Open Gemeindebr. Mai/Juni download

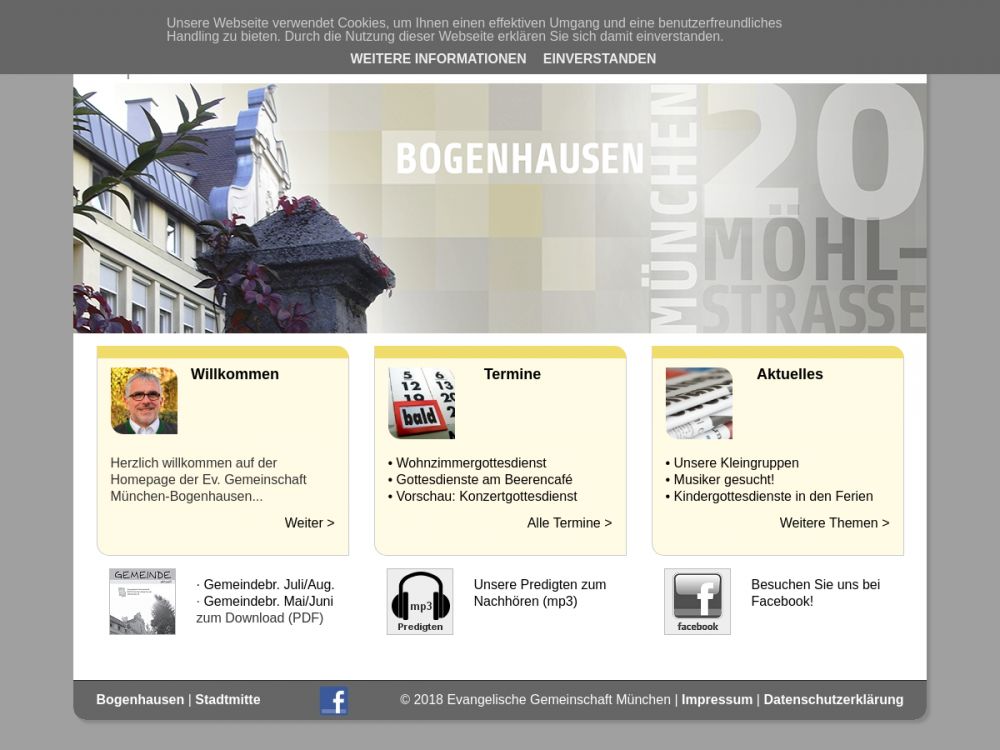pyautogui.click(x=268, y=601)
